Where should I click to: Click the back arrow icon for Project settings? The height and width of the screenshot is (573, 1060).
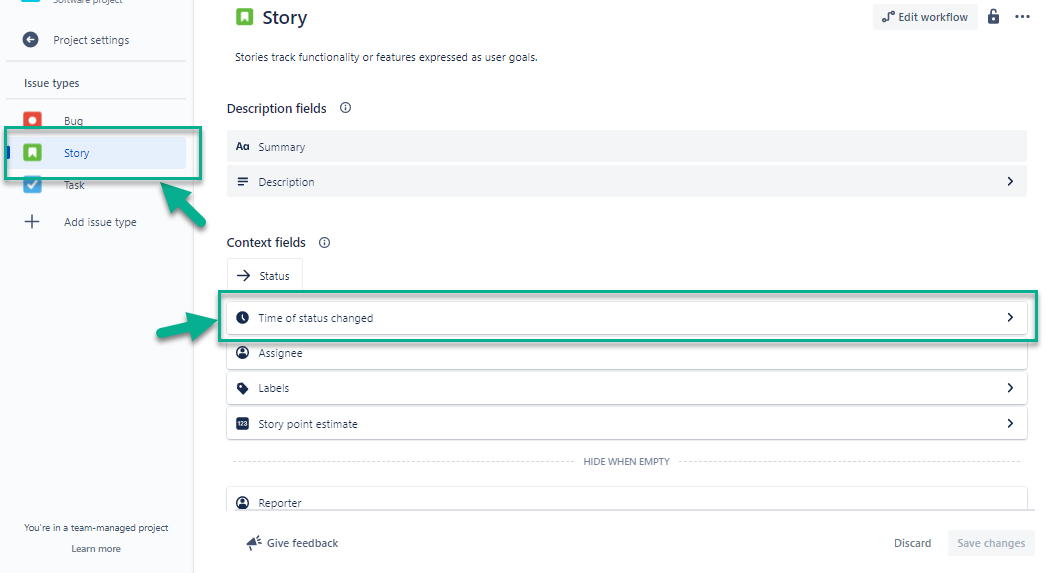[31, 40]
